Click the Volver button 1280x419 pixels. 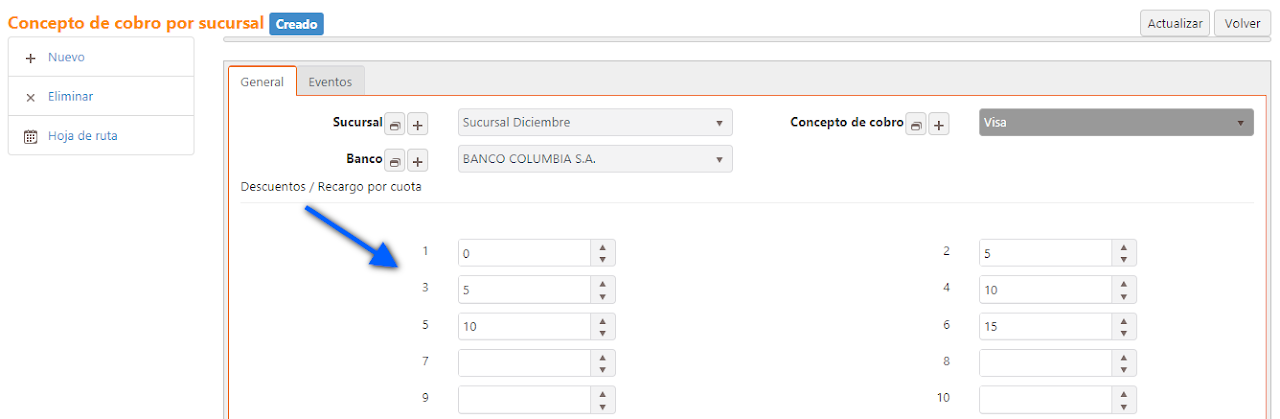pyautogui.click(x=1242, y=24)
